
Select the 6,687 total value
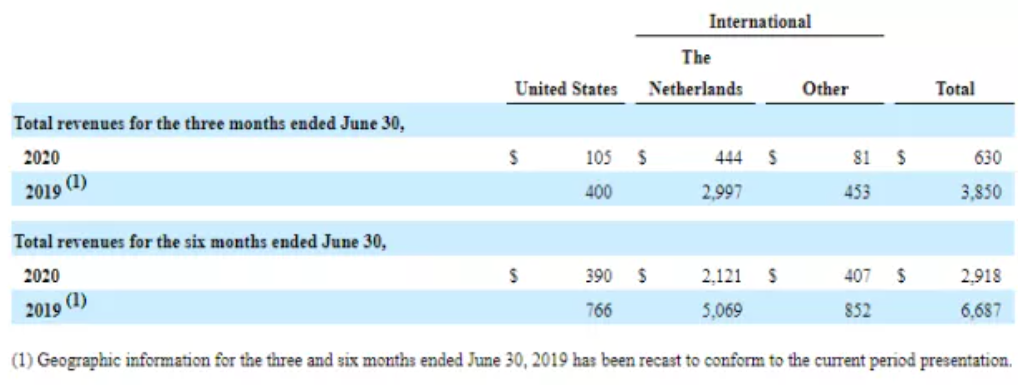click(982, 311)
